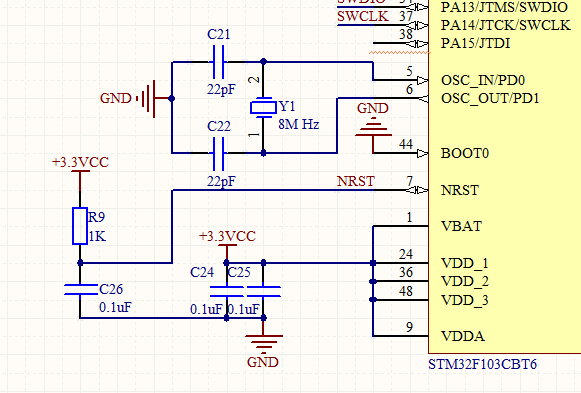Viewport: 581px width, 393px height.
Task: Click 22pF value under C22
Action: pos(221,181)
